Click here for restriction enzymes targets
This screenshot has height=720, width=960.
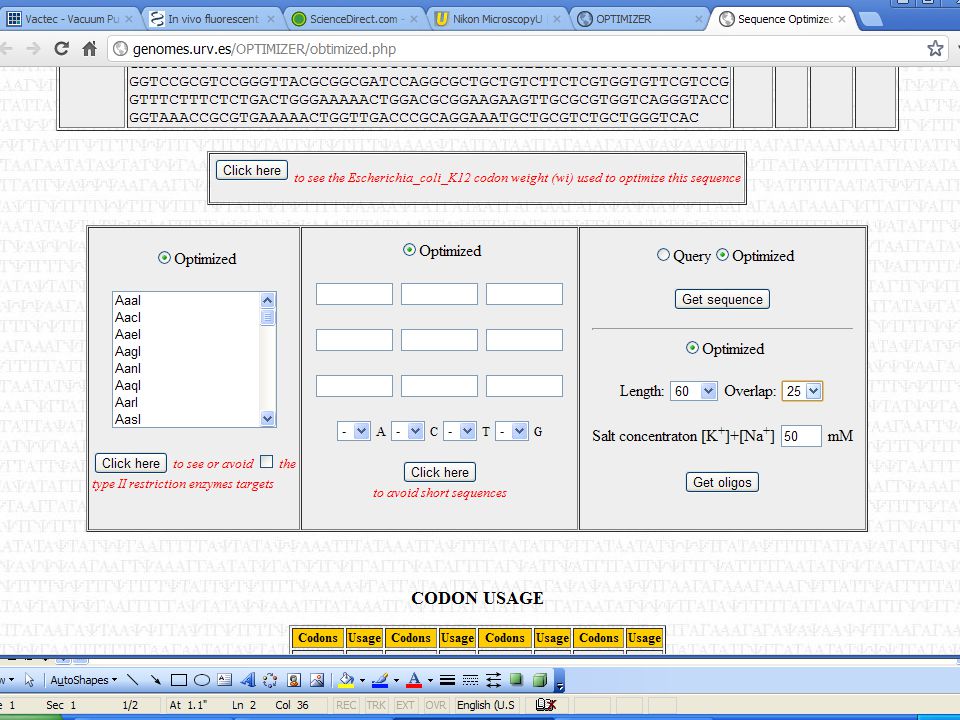click(130, 463)
